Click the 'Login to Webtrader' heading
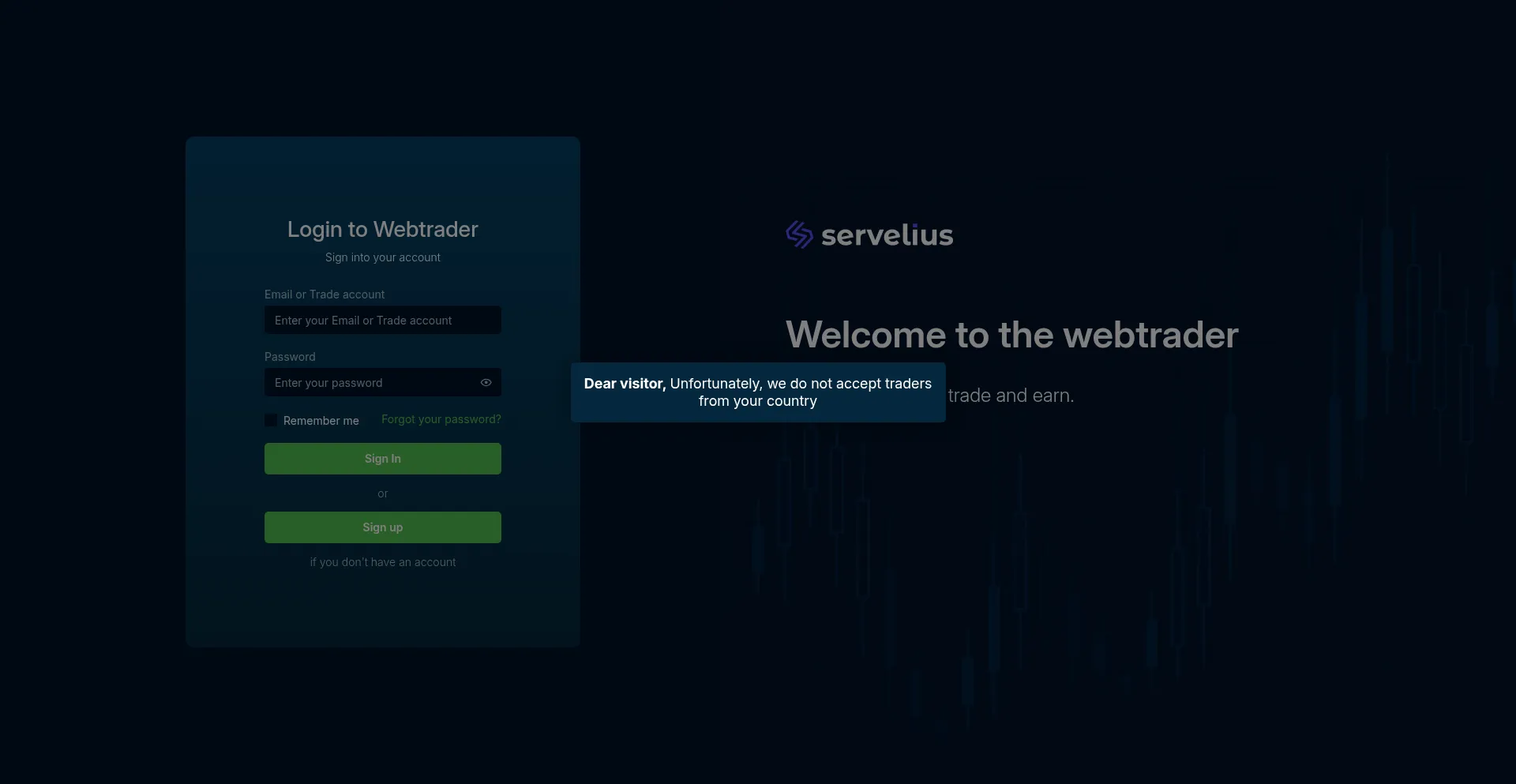1516x784 pixels. pyautogui.click(x=382, y=229)
